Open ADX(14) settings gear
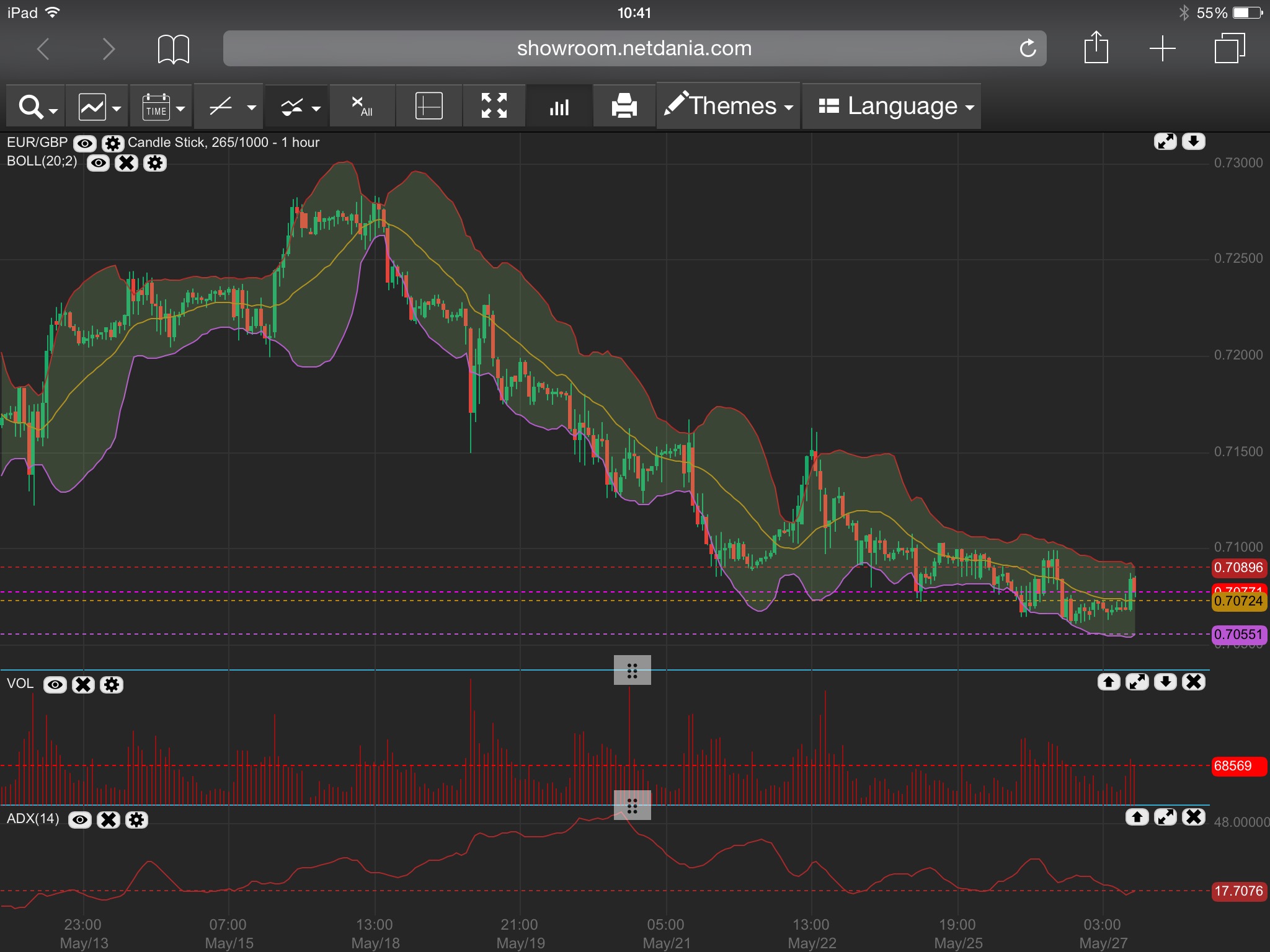This screenshot has width=1270, height=952. [136, 820]
